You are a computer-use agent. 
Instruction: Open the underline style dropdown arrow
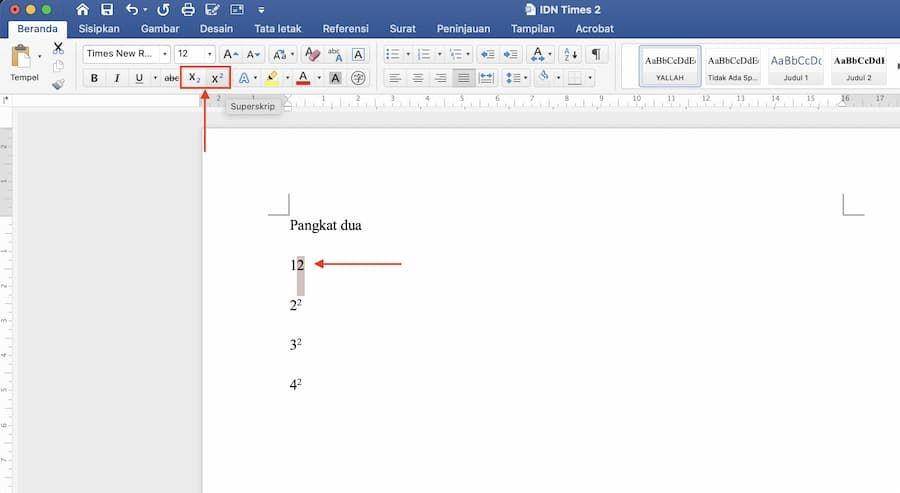154,78
